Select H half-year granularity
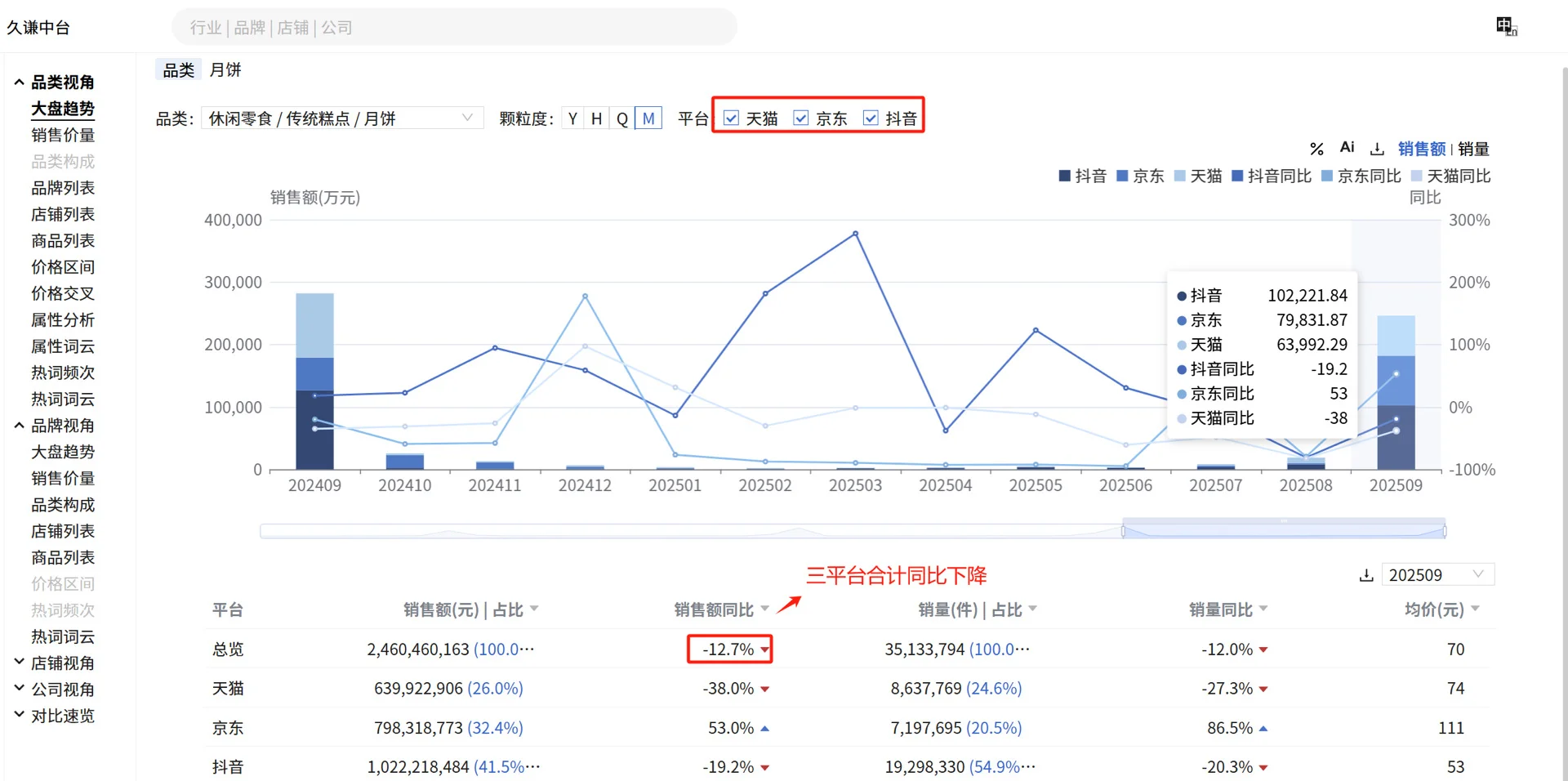Image resolution: width=1568 pixels, height=781 pixels. (597, 118)
